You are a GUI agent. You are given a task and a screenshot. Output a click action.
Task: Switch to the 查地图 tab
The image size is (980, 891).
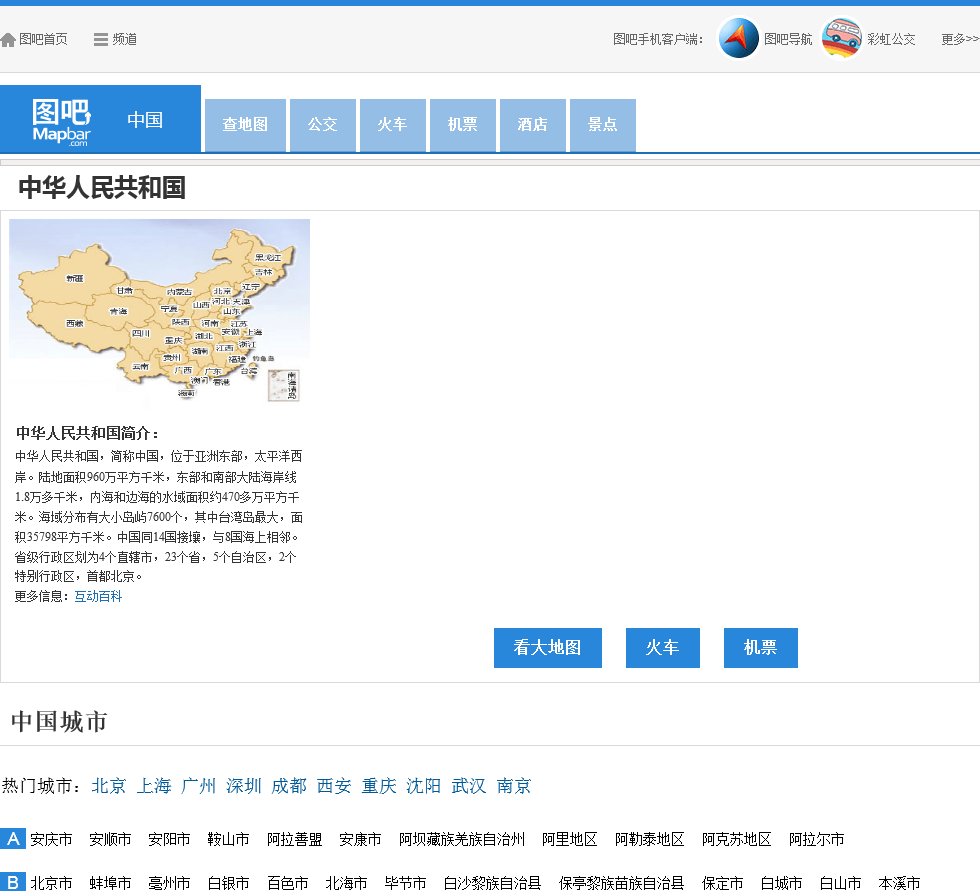pos(245,125)
